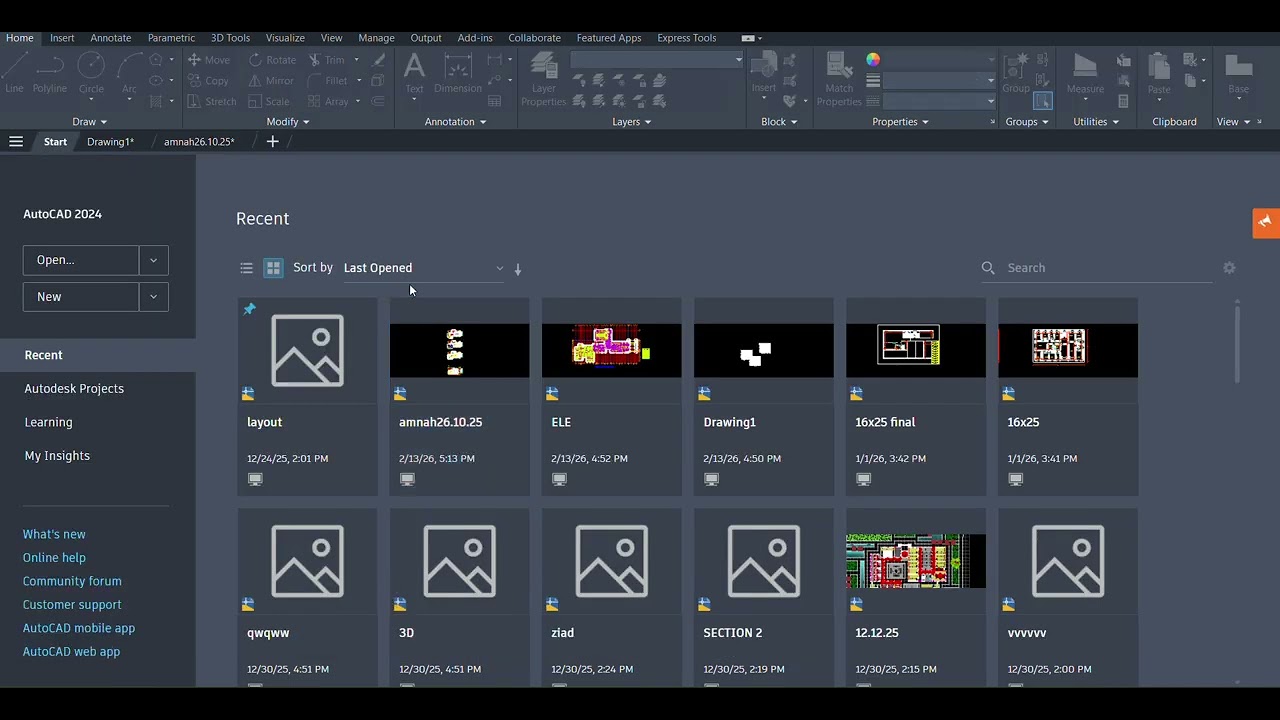Expand the Properties panel flyout
This screenshot has width=1280, height=720.
tap(900, 122)
